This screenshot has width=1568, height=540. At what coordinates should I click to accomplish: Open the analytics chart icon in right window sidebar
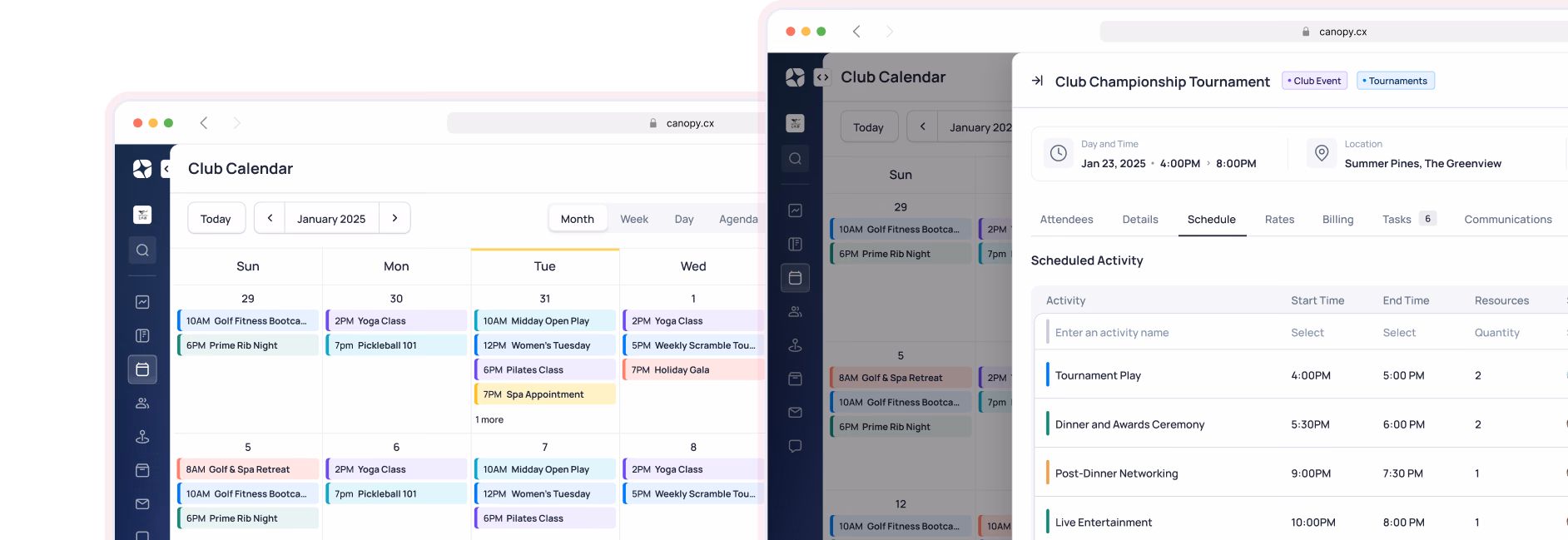coord(795,211)
